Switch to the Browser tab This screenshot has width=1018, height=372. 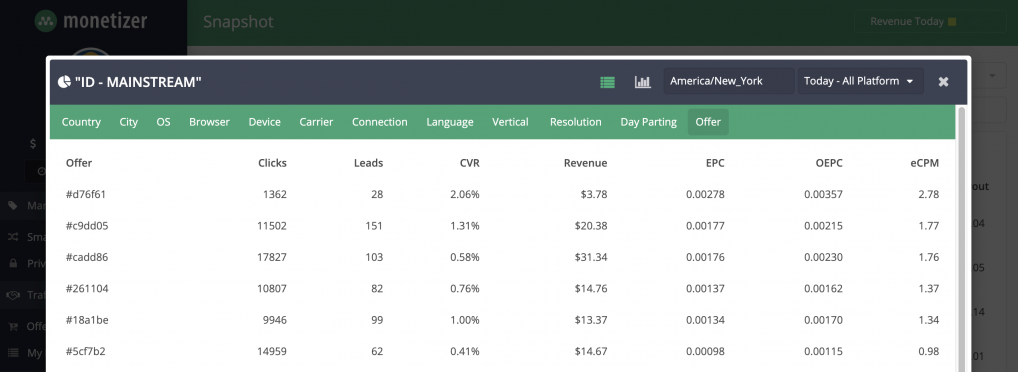210,122
